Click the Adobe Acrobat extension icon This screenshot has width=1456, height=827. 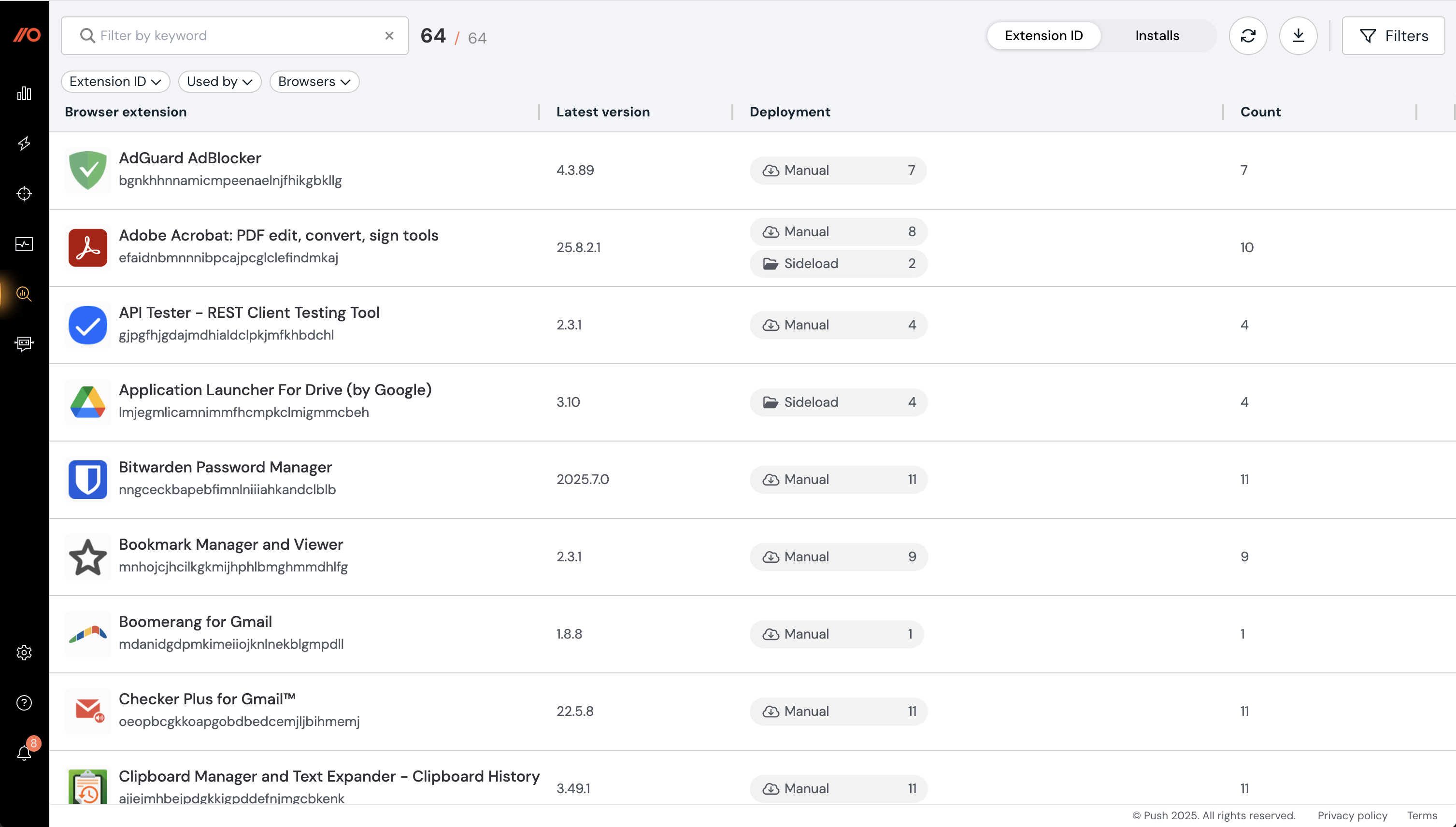click(87, 248)
